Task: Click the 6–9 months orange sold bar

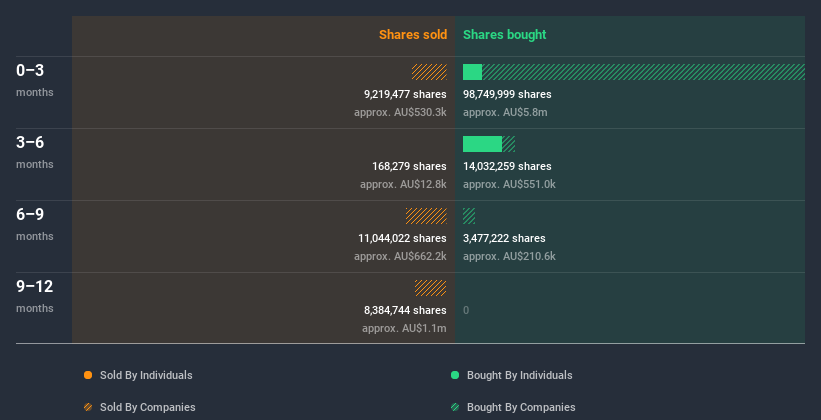Action: click(426, 216)
